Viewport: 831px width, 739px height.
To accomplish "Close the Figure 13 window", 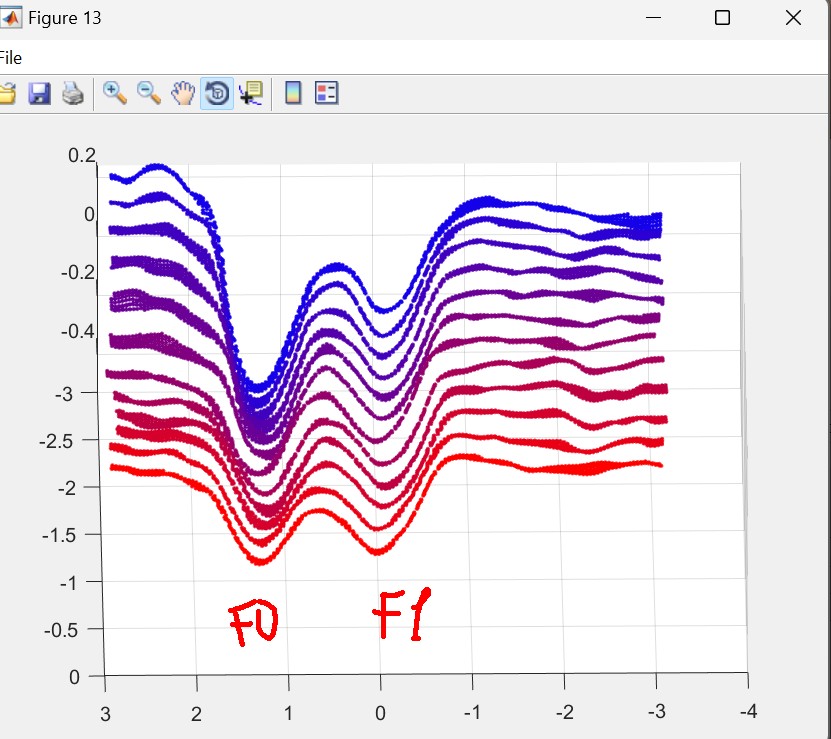I will (793, 18).
